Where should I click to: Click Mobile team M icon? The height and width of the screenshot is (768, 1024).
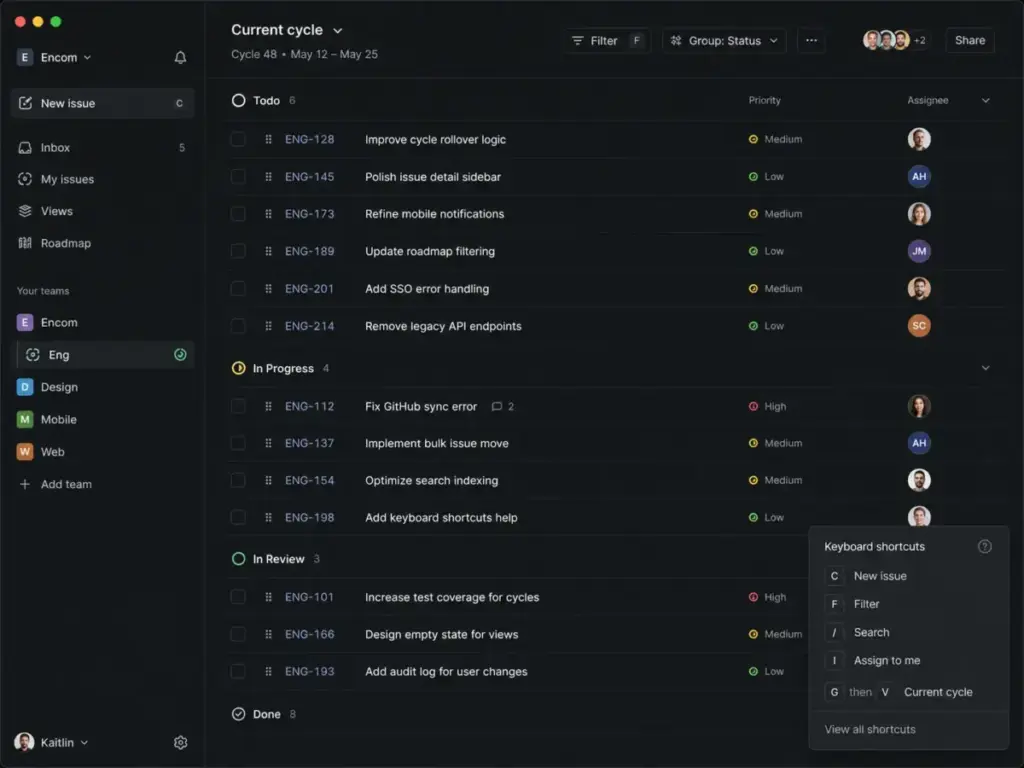[x=25, y=419]
